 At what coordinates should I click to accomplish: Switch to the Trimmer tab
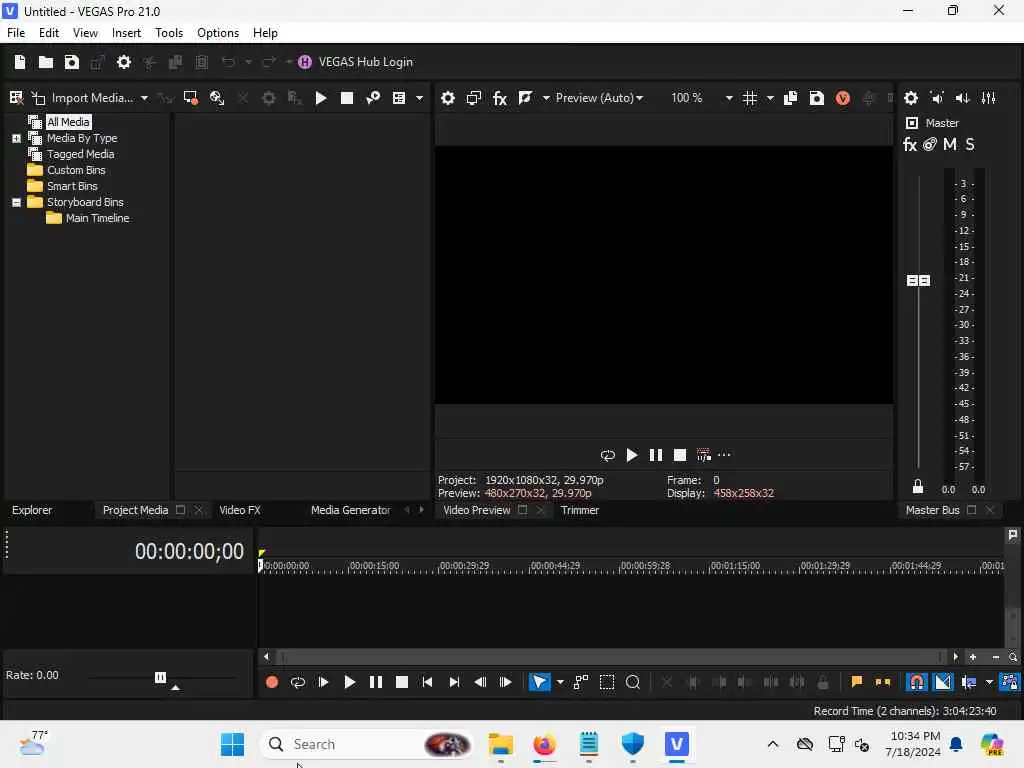(579, 510)
